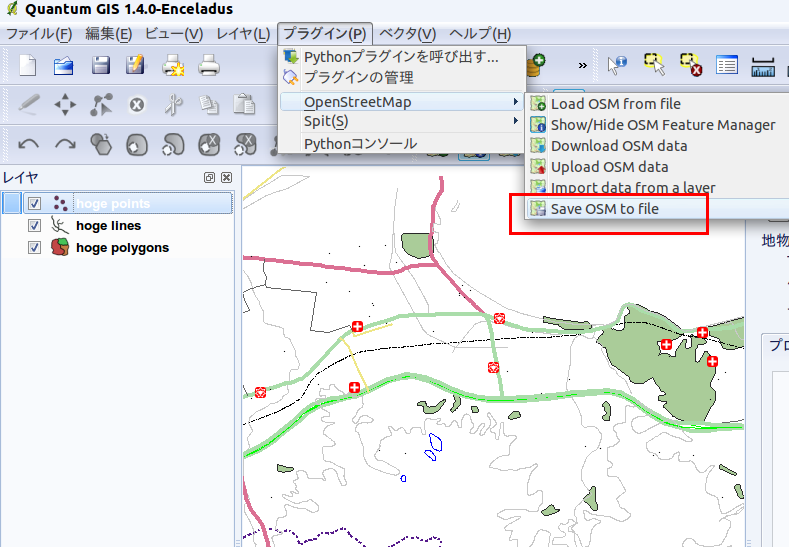Open the Attribute Table icon

[727, 65]
